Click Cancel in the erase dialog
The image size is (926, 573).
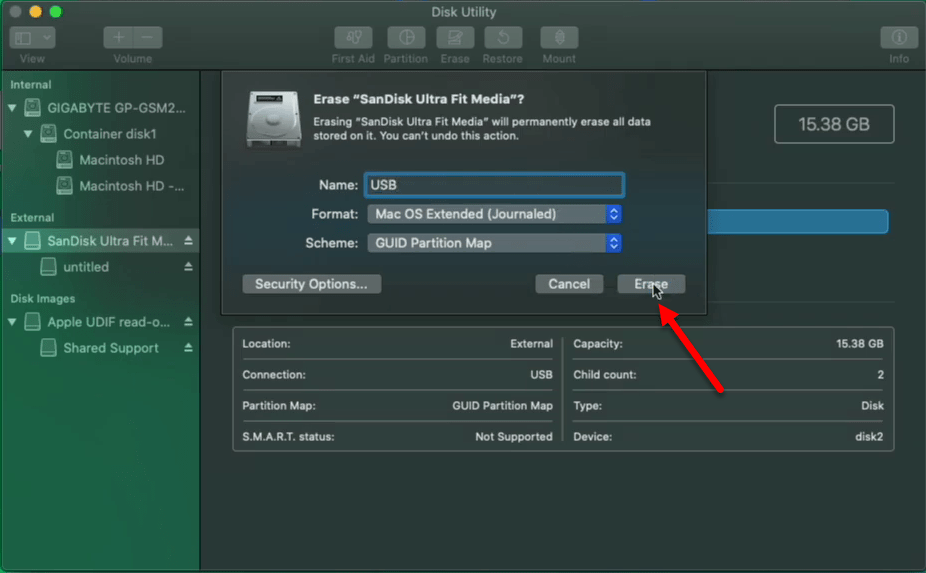569,284
